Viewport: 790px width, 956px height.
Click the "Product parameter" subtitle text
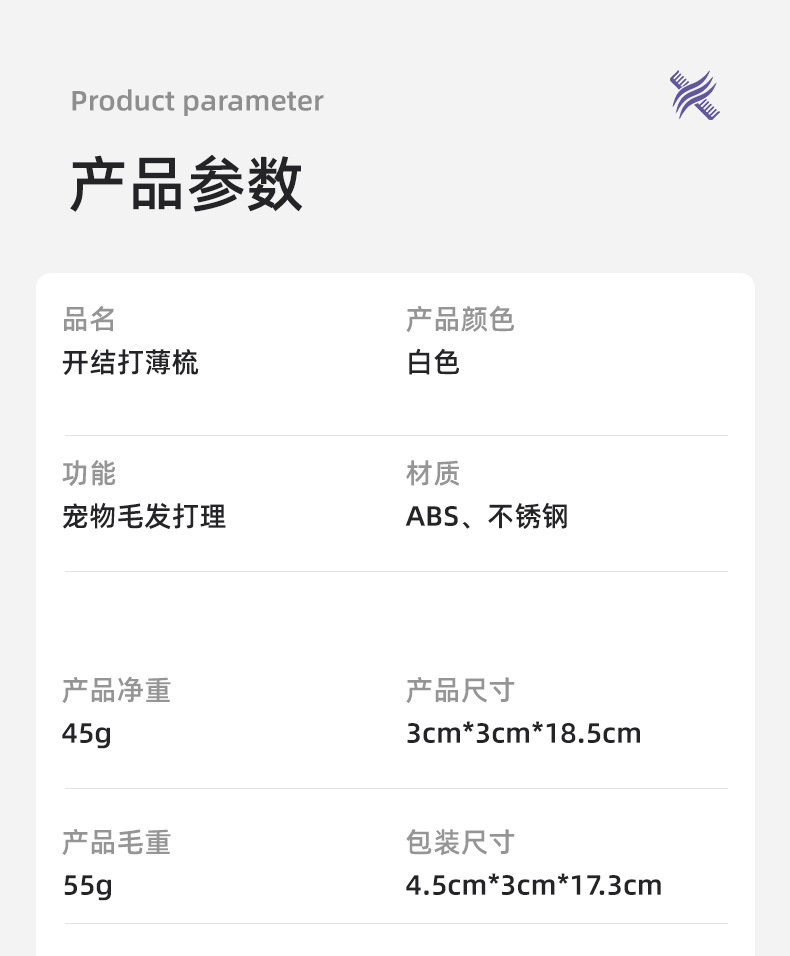point(197,101)
